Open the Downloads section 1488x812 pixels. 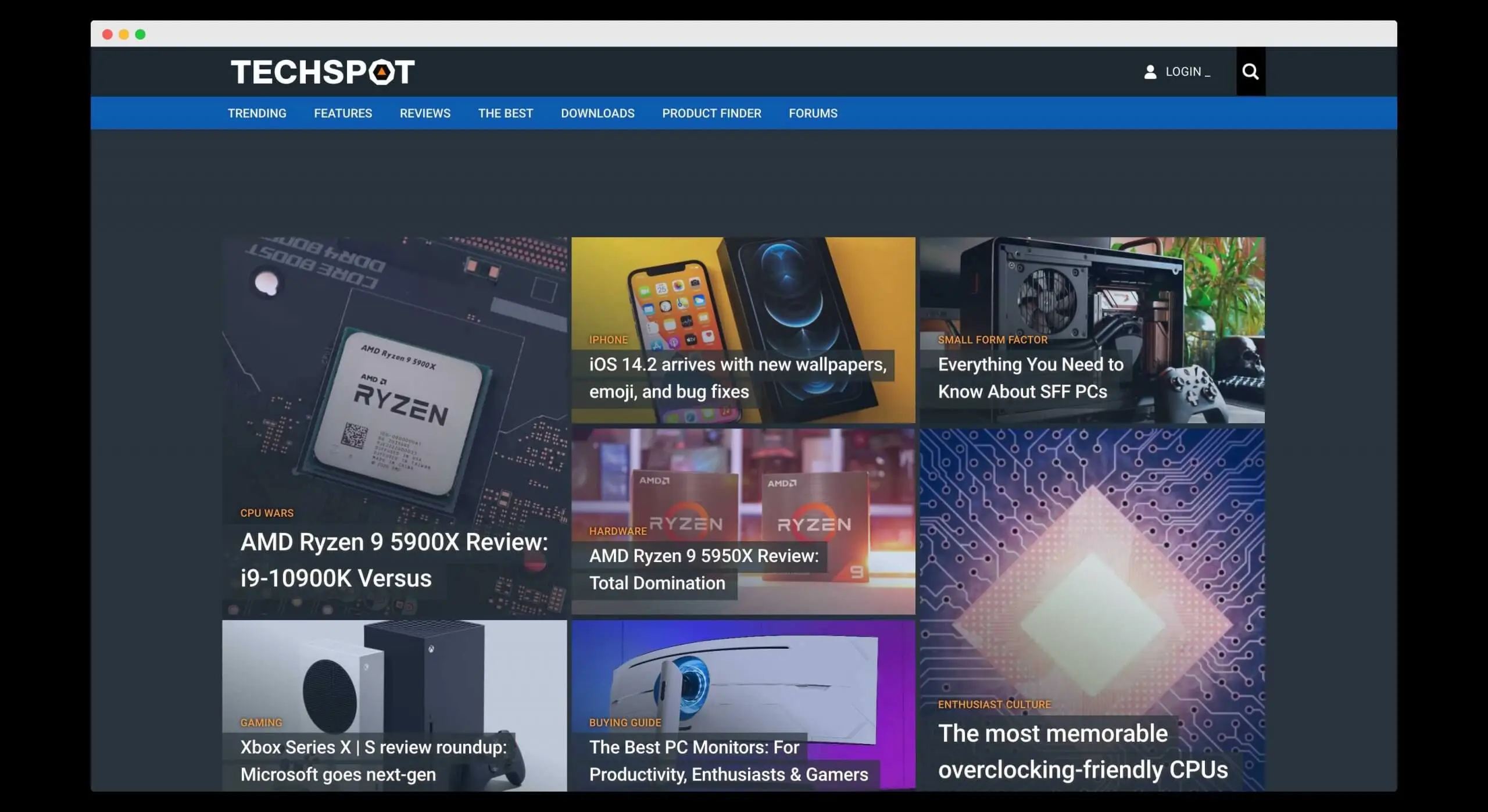pos(598,113)
